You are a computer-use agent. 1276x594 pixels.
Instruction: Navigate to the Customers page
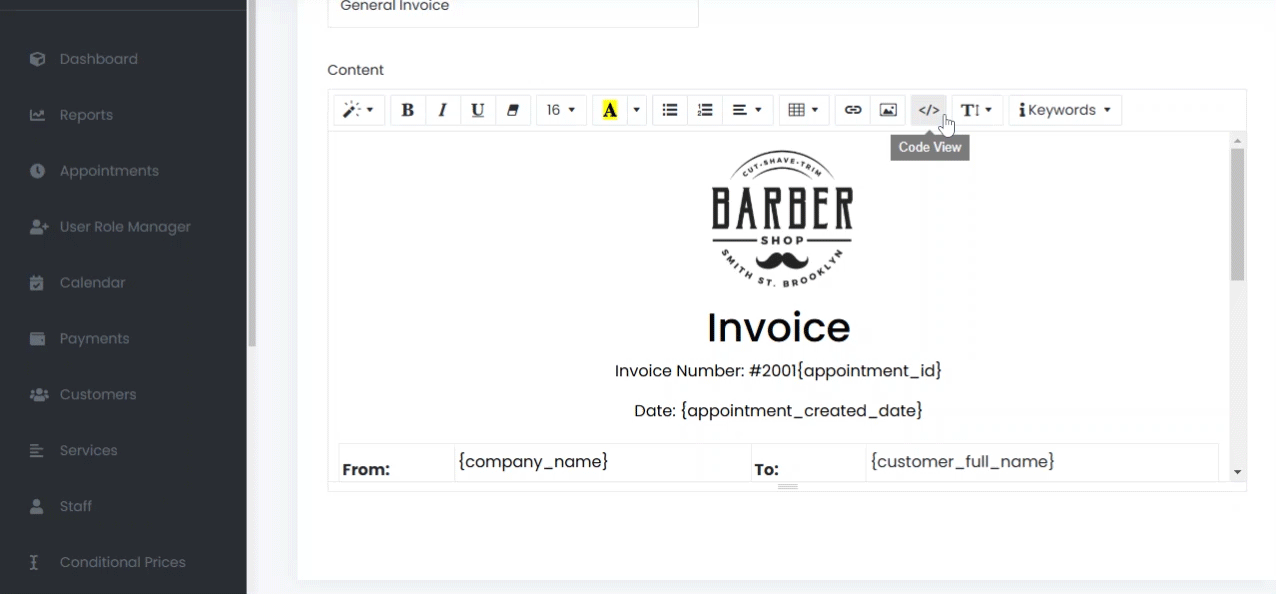point(98,395)
